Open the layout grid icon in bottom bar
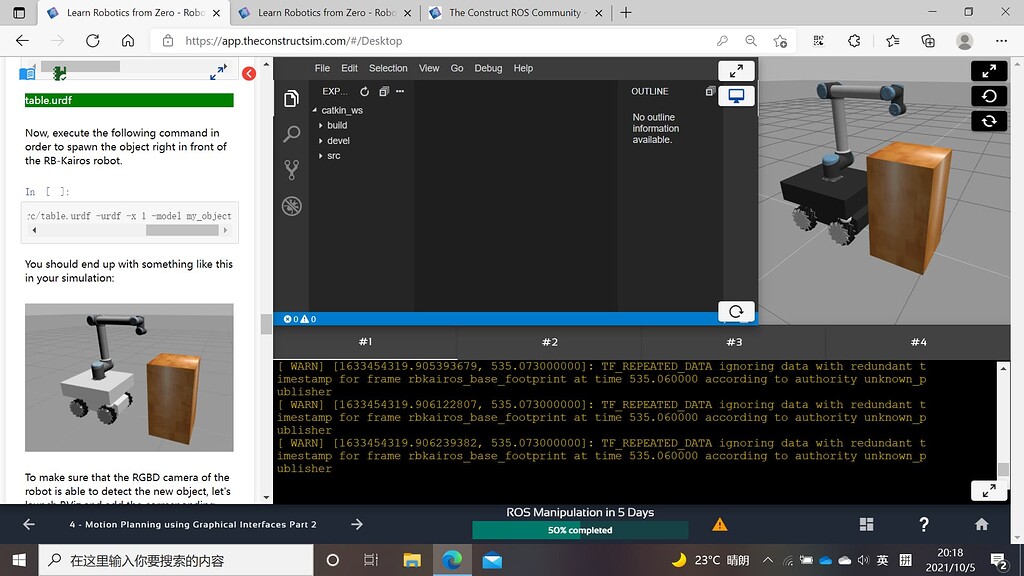1024x576 pixels. pyautogui.click(x=867, y=524)
